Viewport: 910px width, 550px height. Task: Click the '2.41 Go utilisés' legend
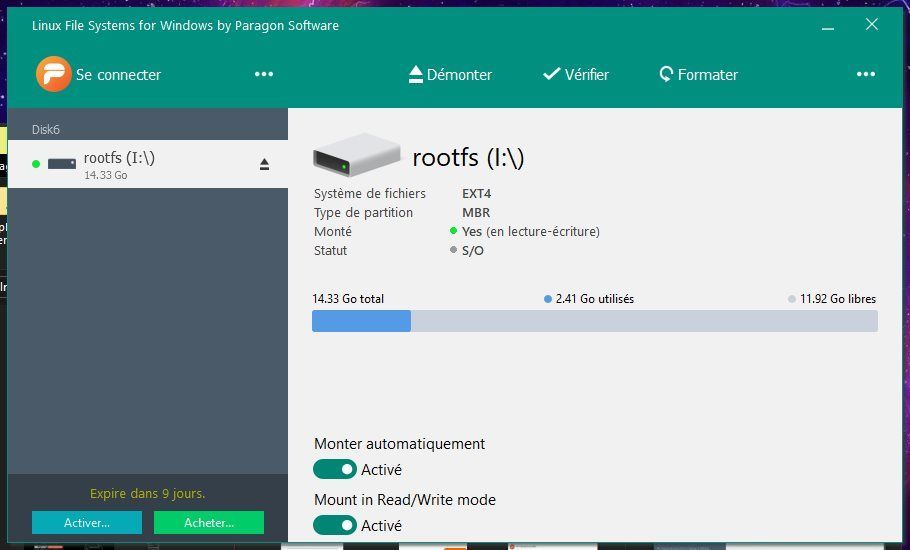click(x=589, y=299)
